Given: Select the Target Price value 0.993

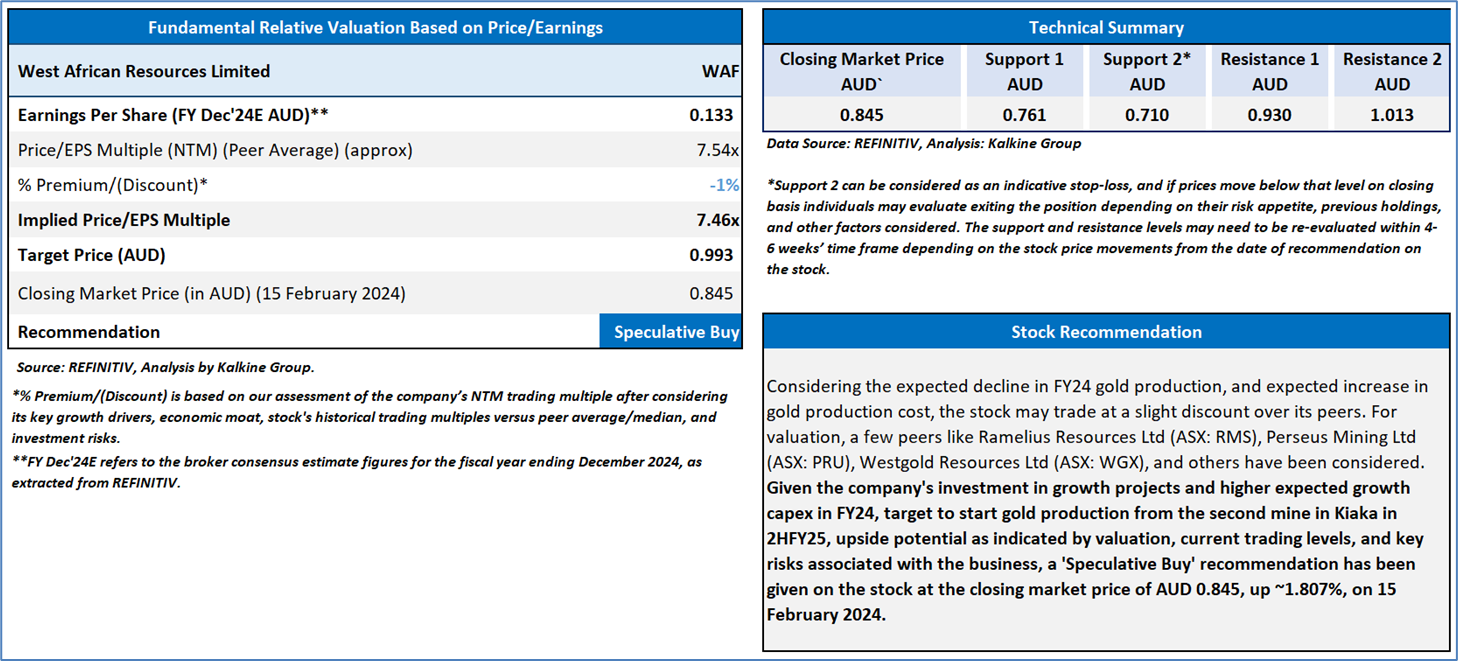Looking at the screenshot, I should 711,255.
